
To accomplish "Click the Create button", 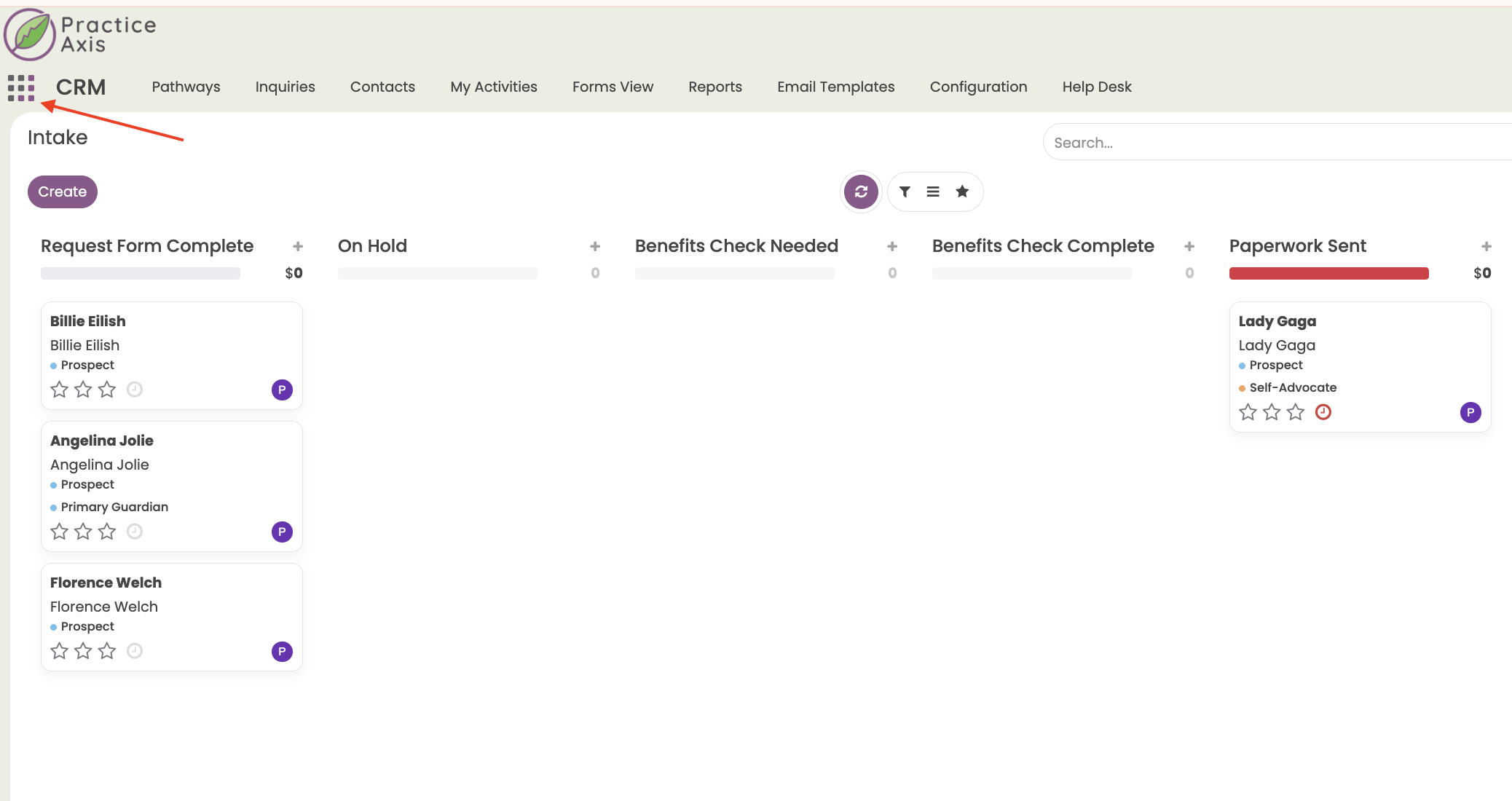I will click(63, 192).
